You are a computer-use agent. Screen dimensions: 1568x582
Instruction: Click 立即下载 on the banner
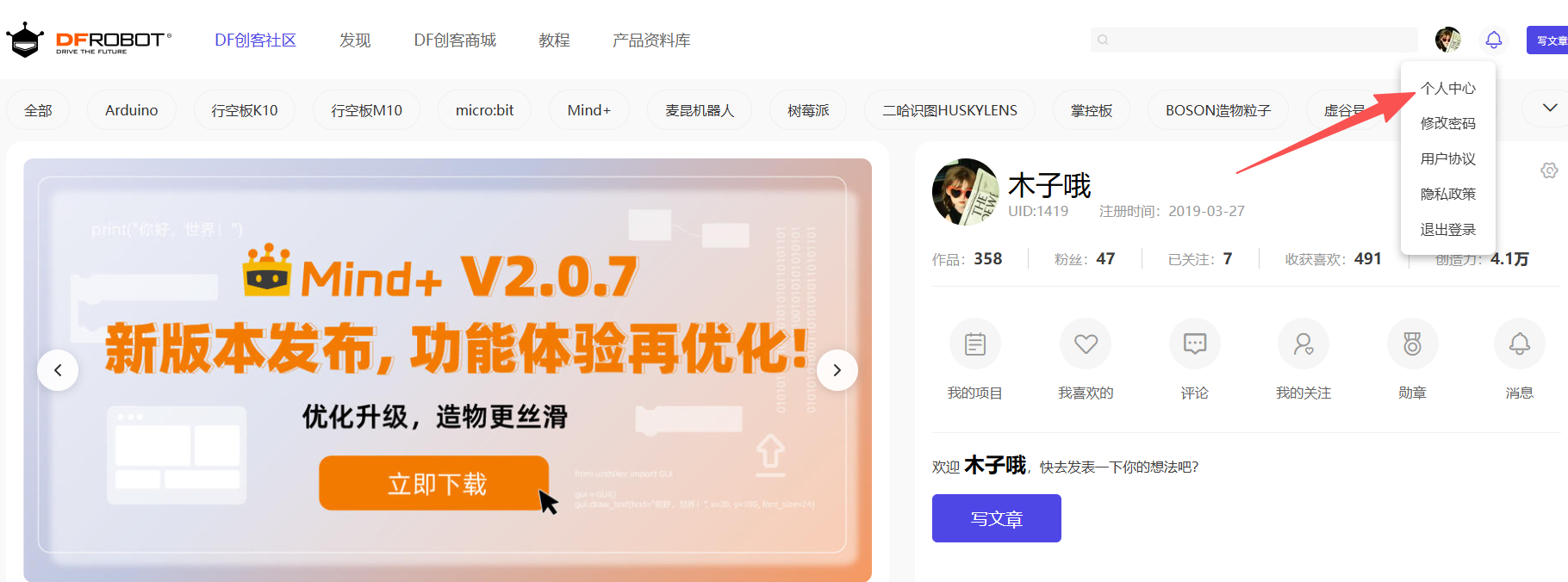coord(434,483)
